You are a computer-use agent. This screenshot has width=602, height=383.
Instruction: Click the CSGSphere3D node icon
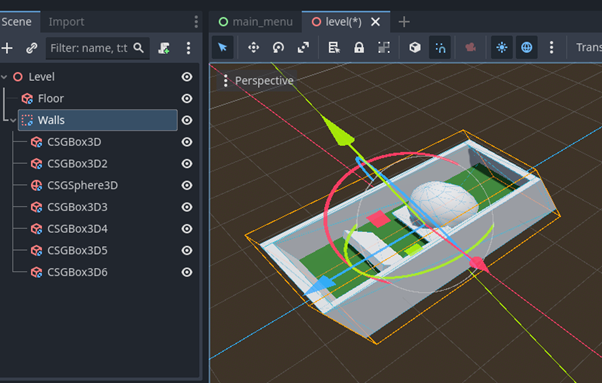(x=36, y=185)
